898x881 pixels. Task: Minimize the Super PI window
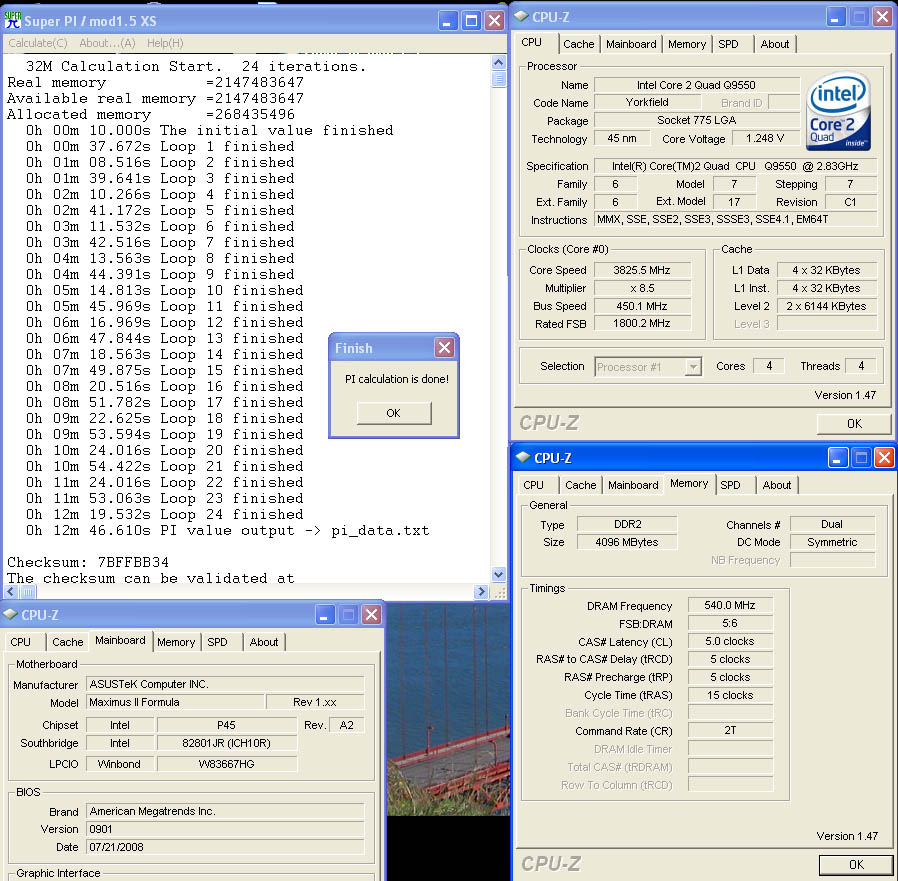pyautogui.click(x=447, y=21)
